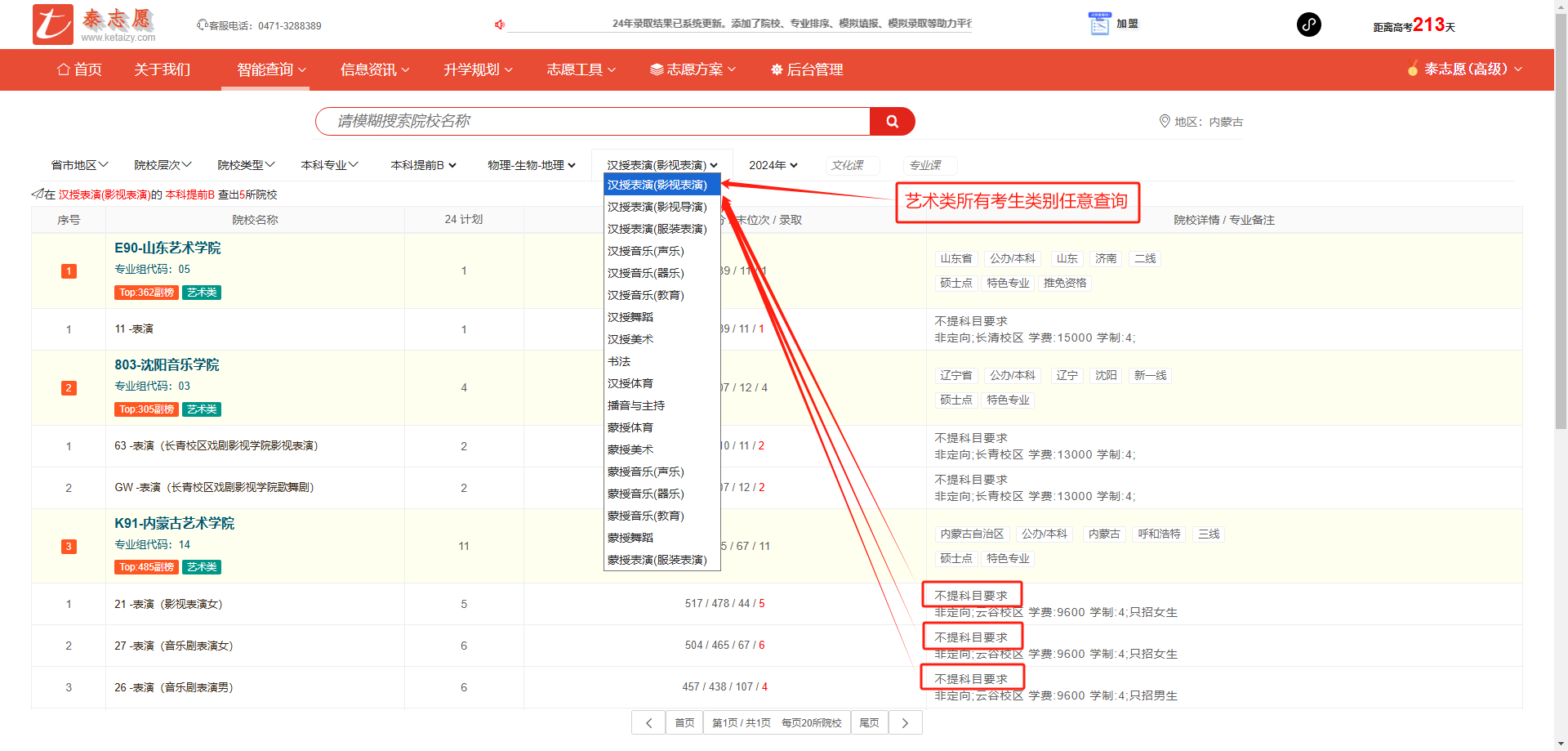Click the TikTok icon in header
The image size is (1568, 751).
[1308, 25]
